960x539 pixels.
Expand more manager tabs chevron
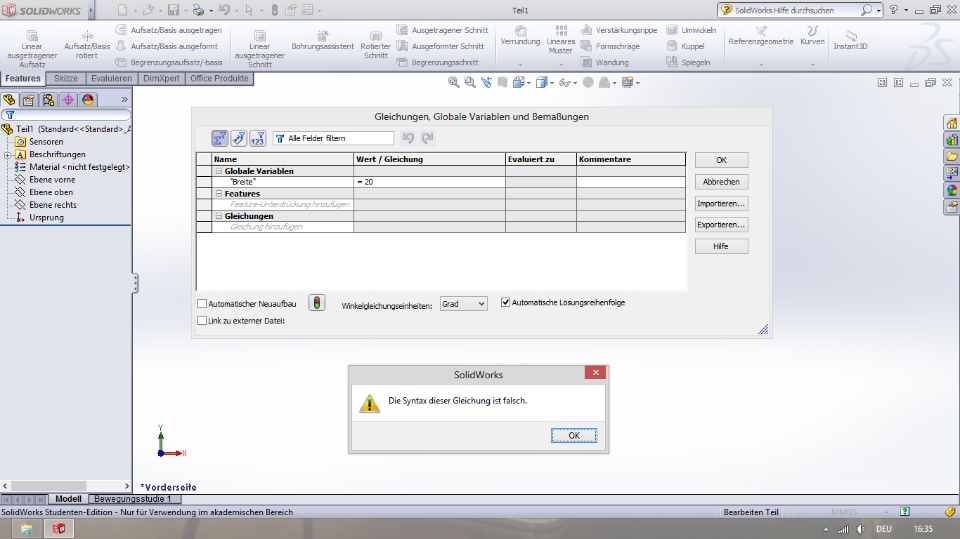(124, 99)
